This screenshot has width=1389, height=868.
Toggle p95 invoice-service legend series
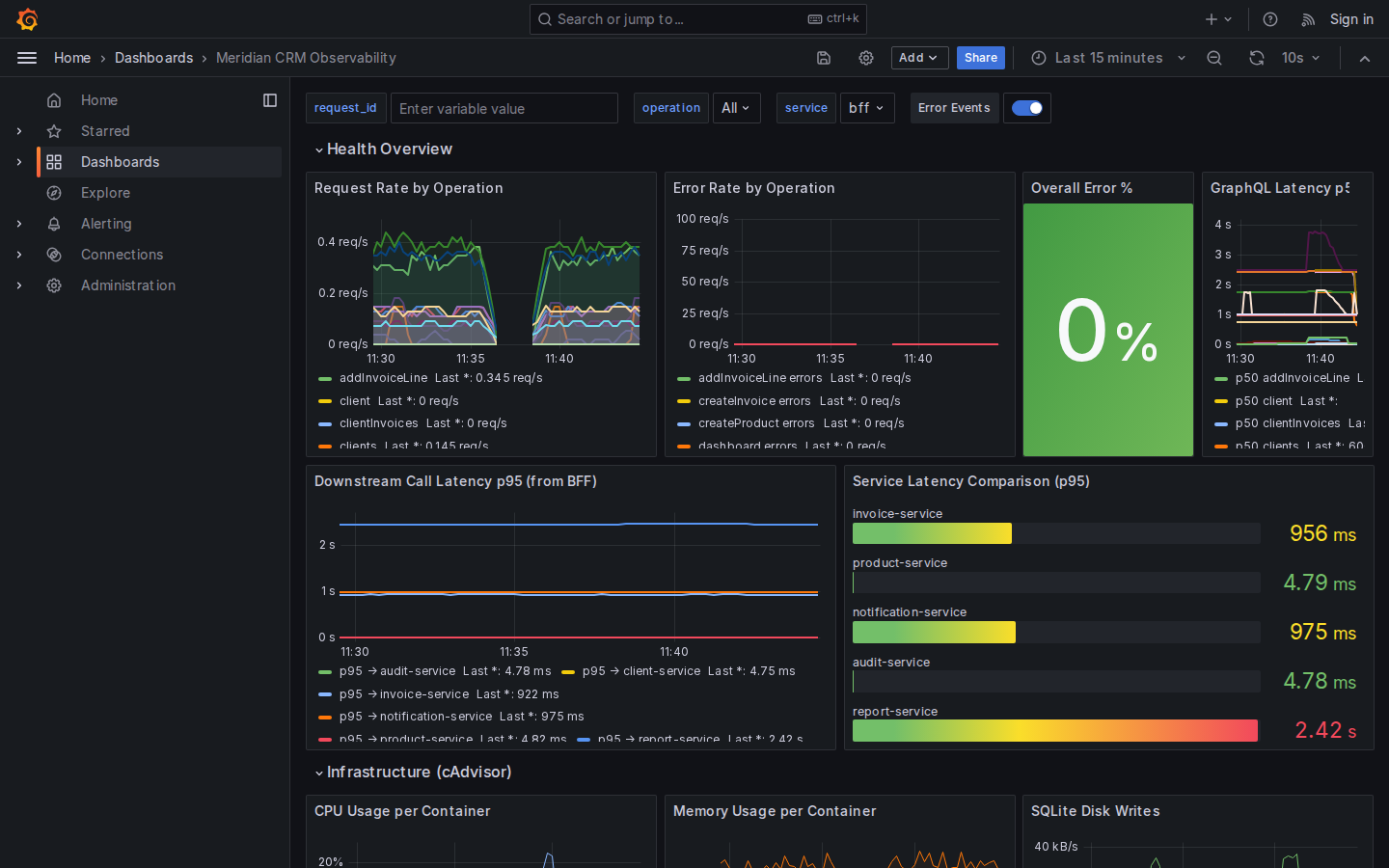pos(404,694)
